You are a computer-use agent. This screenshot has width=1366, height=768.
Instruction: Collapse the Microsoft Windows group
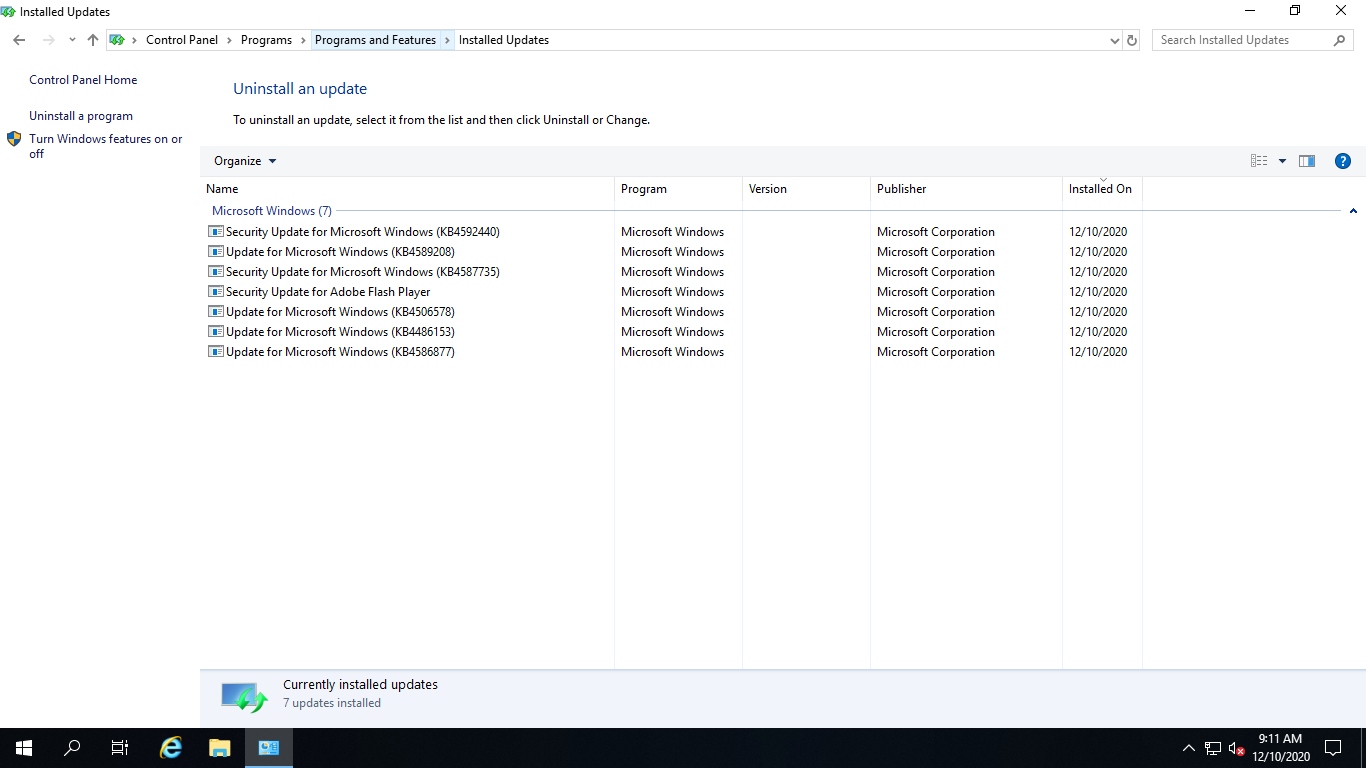[x=1353, y=211]
